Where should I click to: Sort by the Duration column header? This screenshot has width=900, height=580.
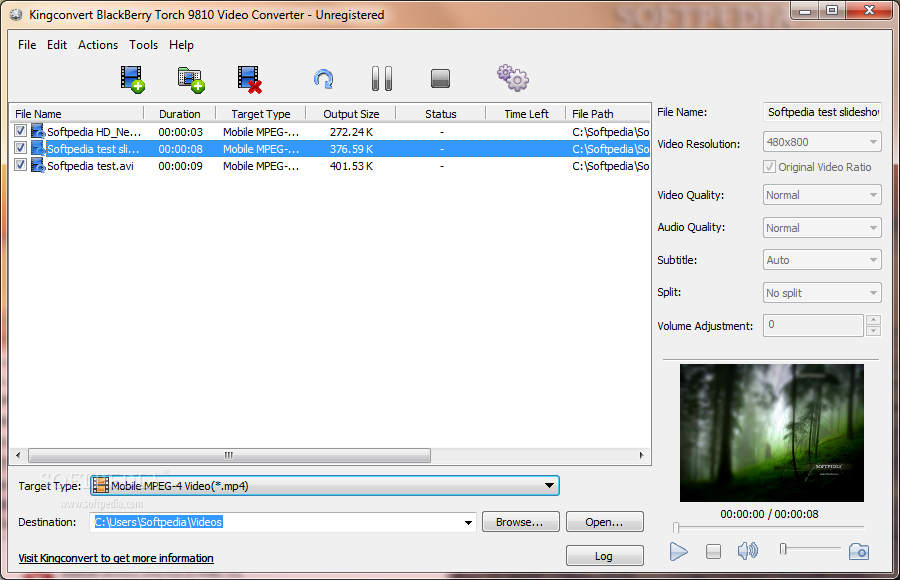180,114
